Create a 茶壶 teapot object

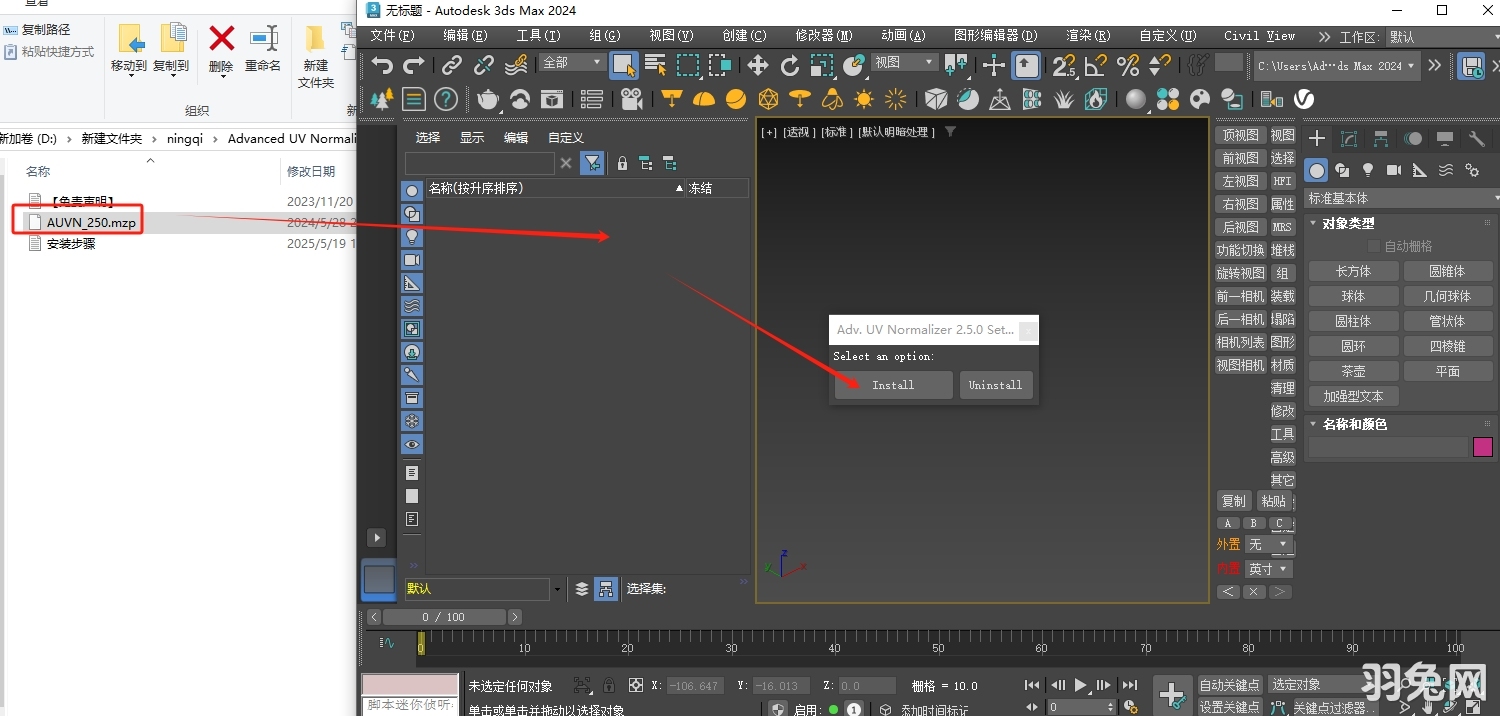pos(1353,370)
